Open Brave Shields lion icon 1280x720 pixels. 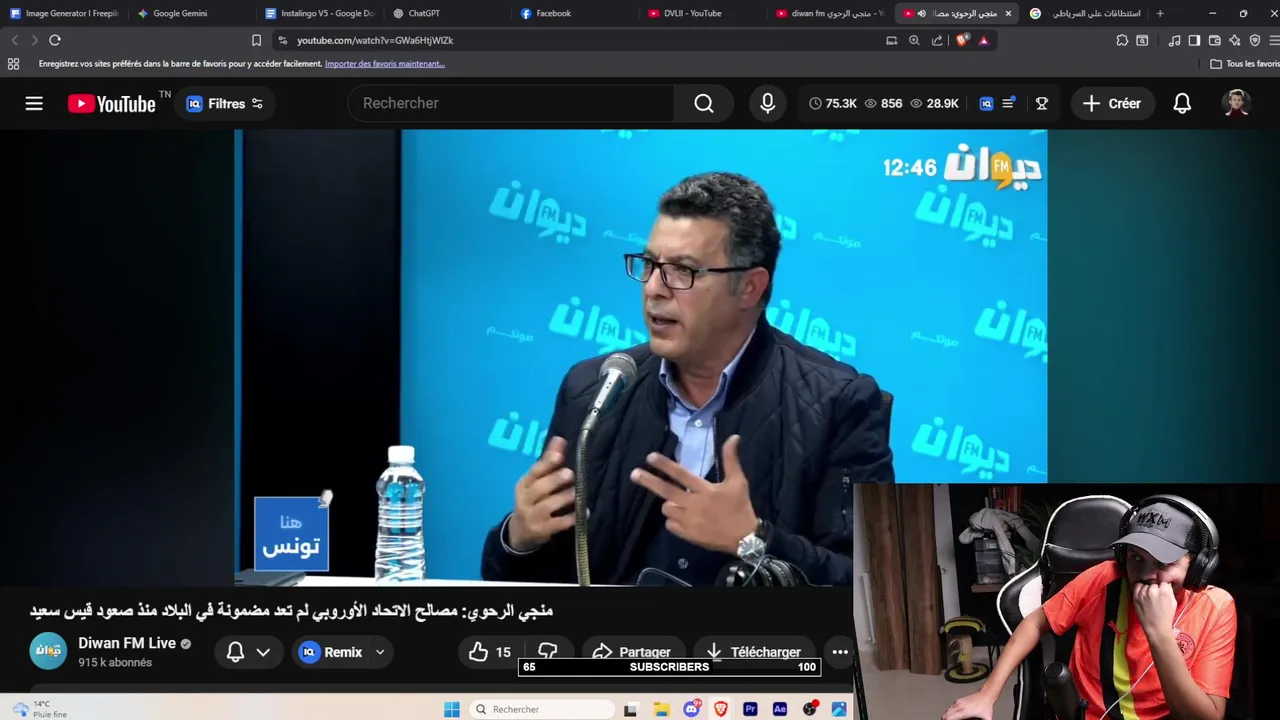[x=962, y=40]
